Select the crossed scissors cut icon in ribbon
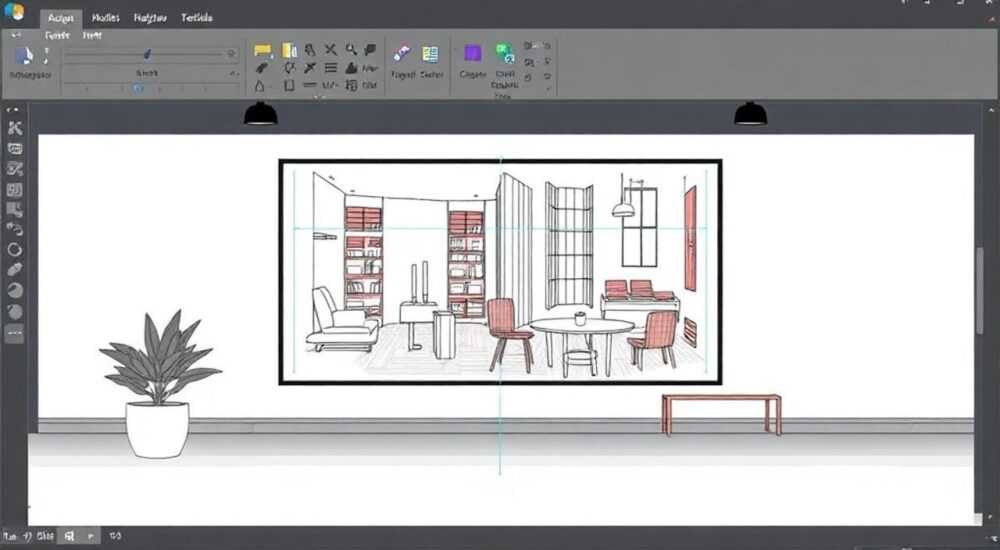1000x550 pixels. pos(330,49)
